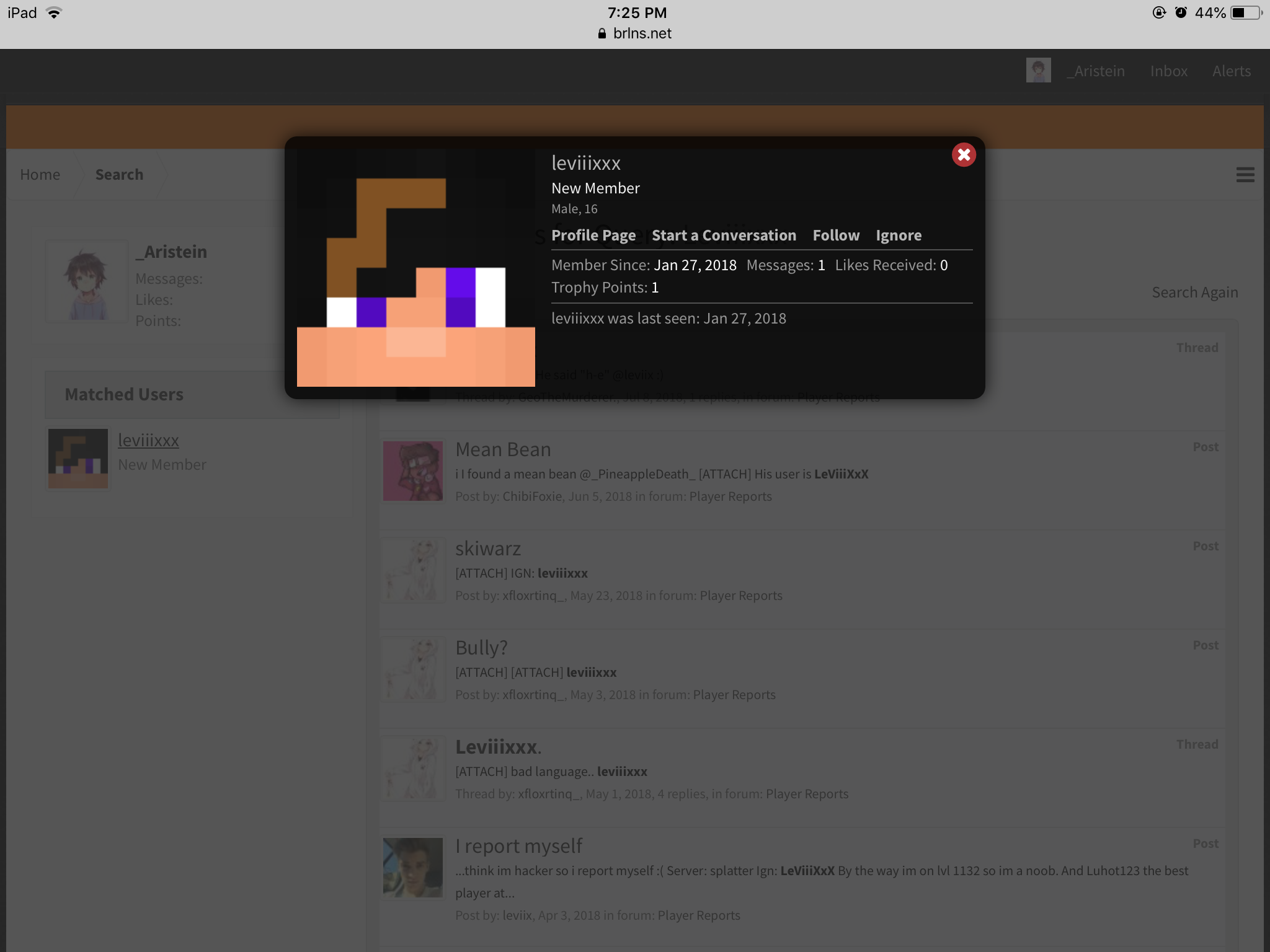Viewport: 1270px width, 952px height.
Task: Open the Bully? post result
Action: 481,648
